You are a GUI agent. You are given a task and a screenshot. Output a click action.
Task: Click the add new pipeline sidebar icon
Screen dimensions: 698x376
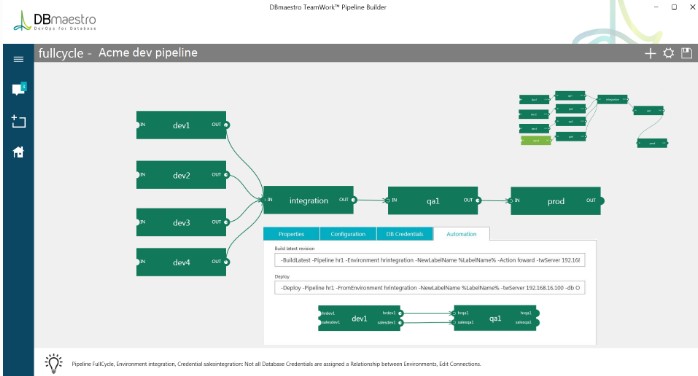18,121
